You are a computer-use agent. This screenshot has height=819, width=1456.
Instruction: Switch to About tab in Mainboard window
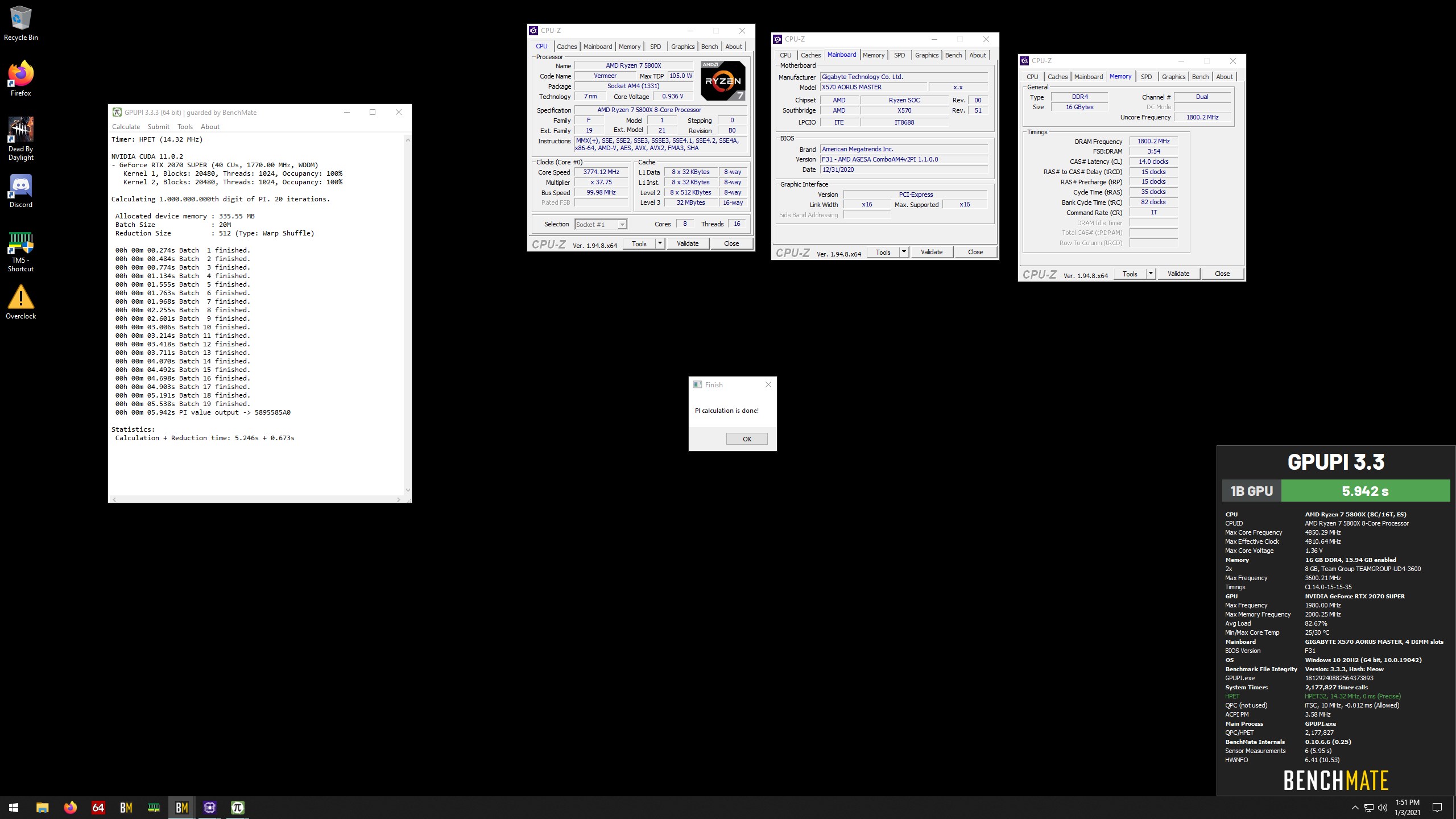click(978, 55)
